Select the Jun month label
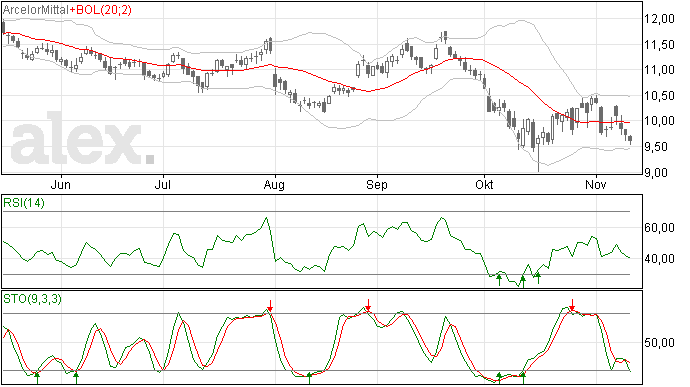This screenshot has width=690, height=387. [61, 184]
